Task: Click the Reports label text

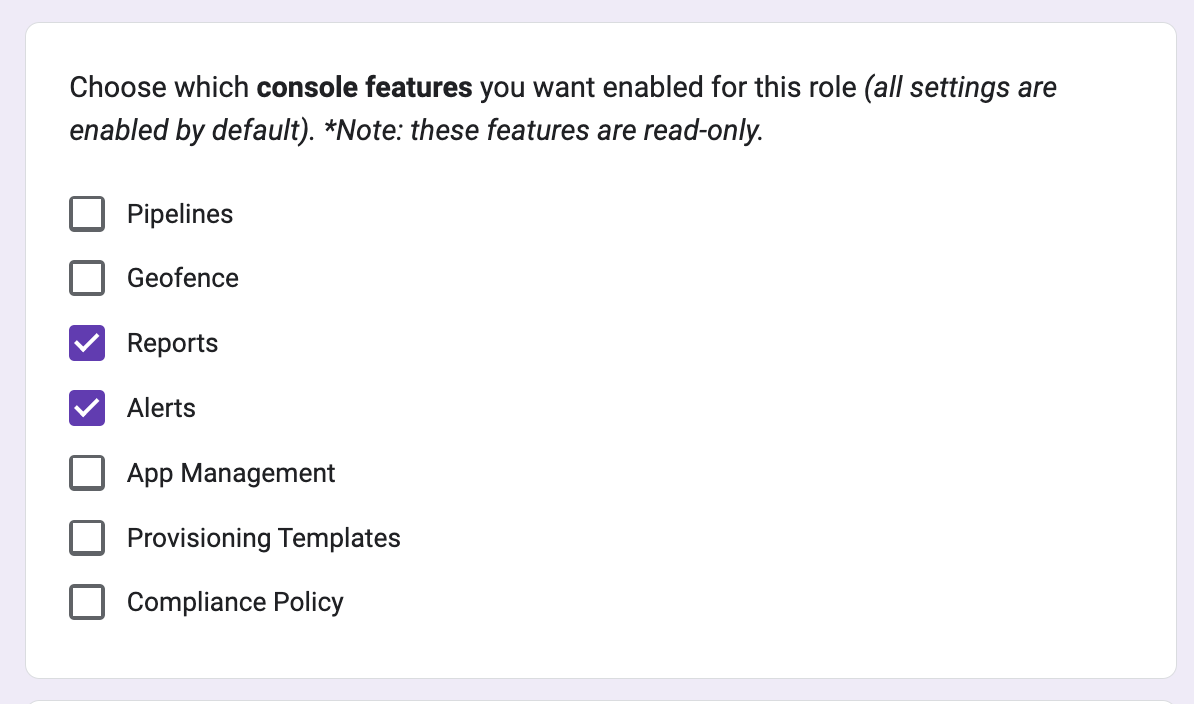Action: click(172, 343)
